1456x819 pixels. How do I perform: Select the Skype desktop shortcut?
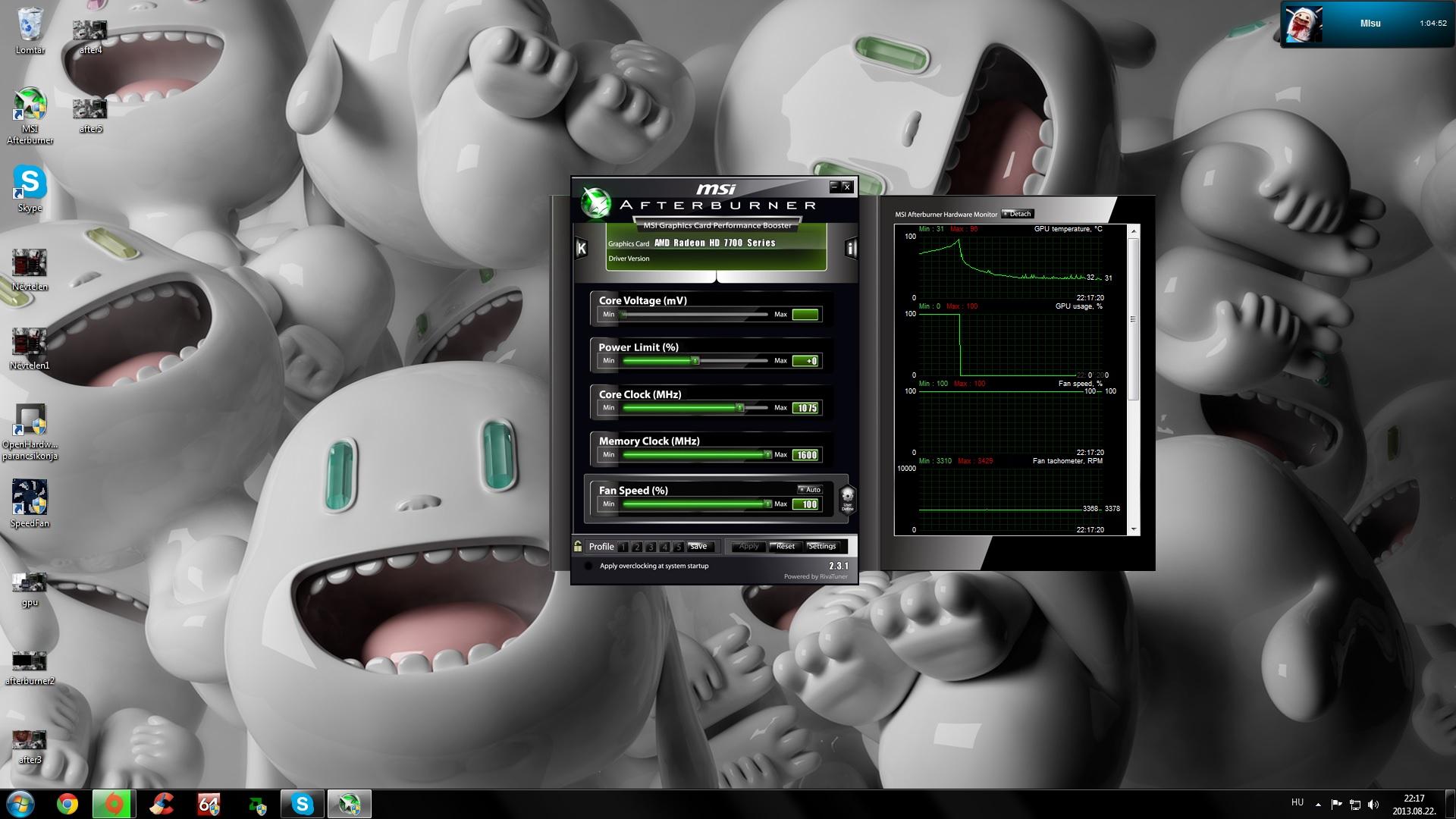tap(30, 189)
